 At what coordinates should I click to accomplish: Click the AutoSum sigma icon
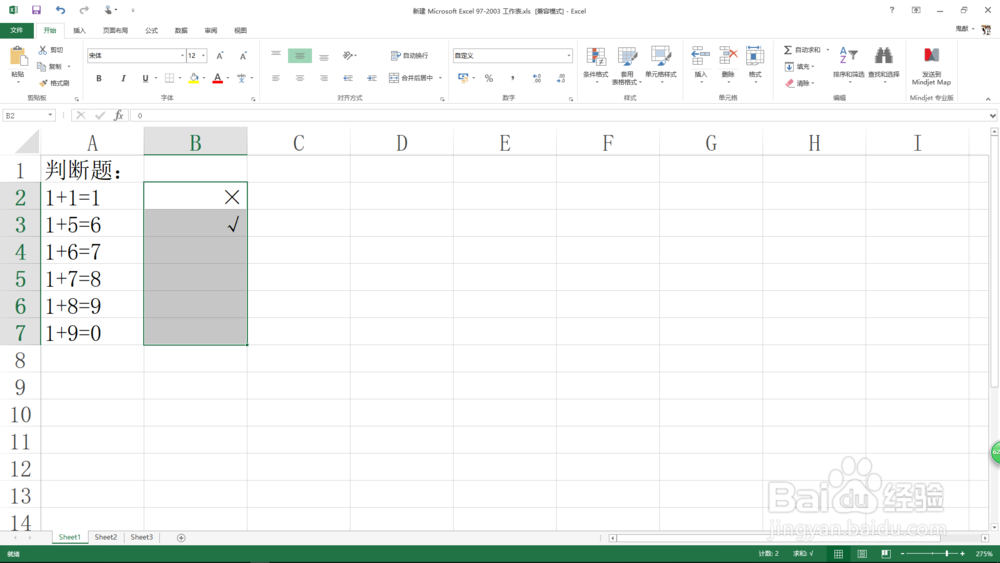tap(788, 50)
